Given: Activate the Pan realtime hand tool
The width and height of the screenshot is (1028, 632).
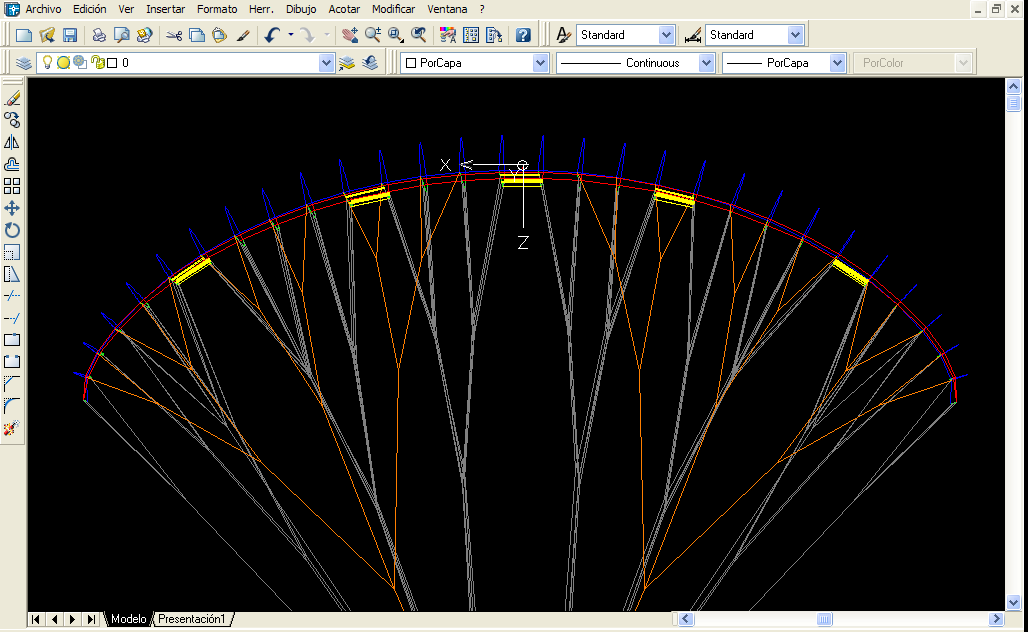Looking at the screenshot, I should pyautogui.click(x=350, y=35).
